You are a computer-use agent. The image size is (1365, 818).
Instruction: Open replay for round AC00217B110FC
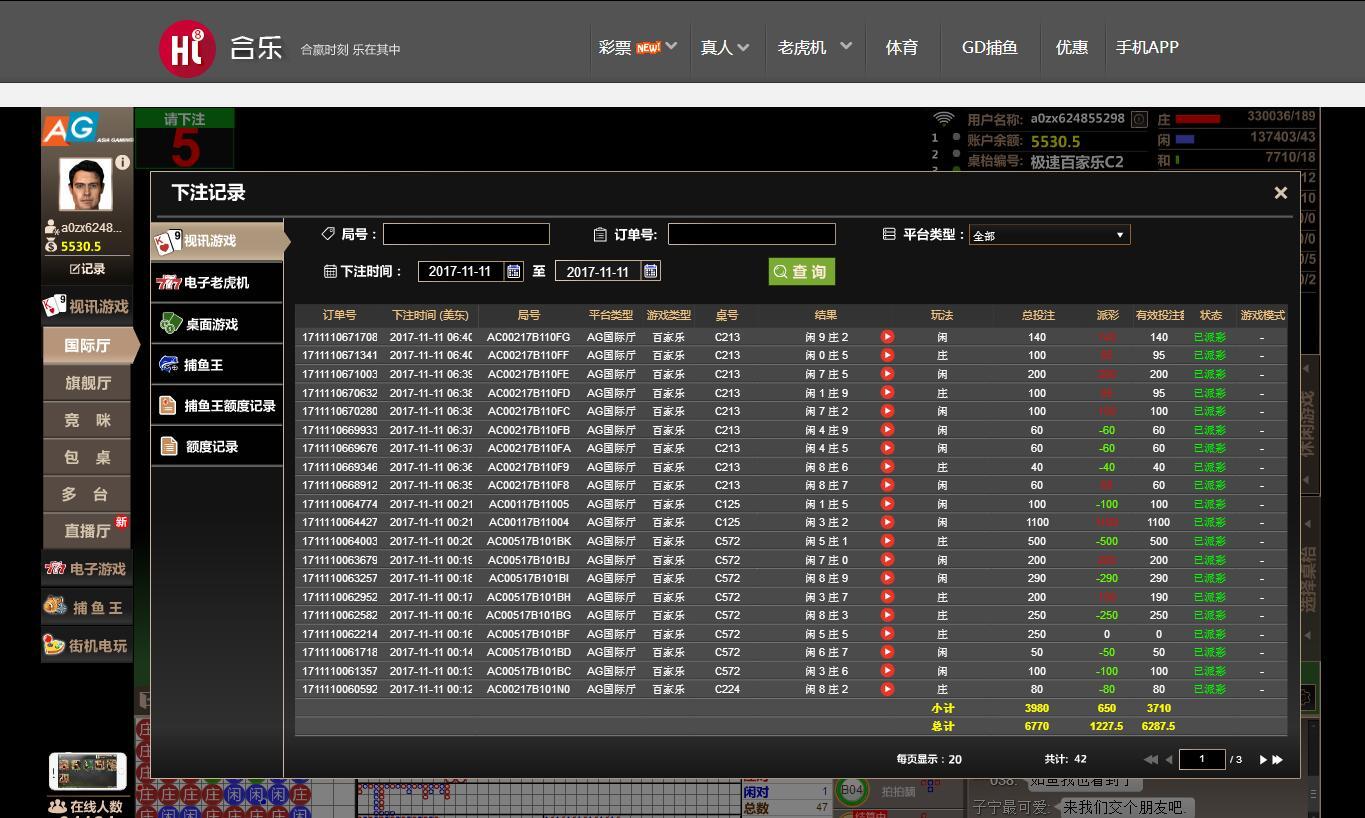click(x=887, y=411)
